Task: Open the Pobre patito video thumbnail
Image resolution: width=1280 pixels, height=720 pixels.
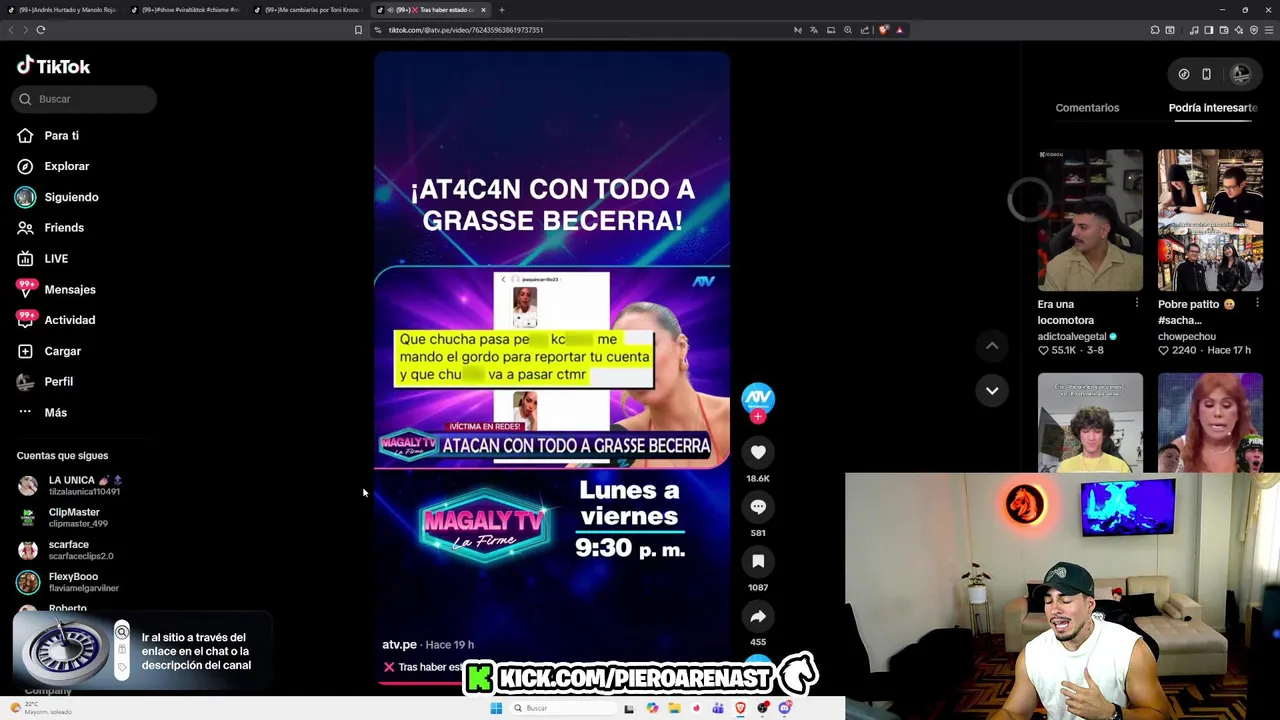Action: tap(1210, 220)
